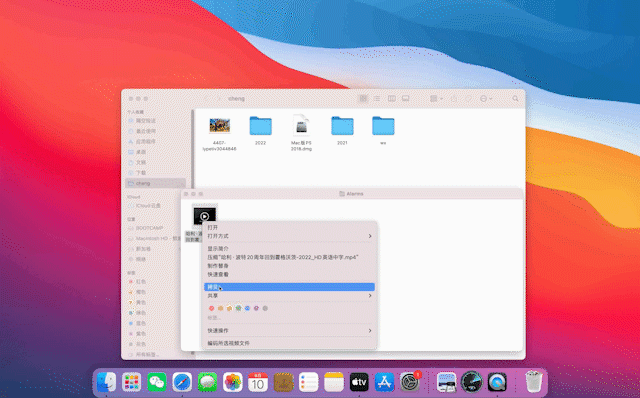Expand the 快速操作 submenu

(289, 331)
